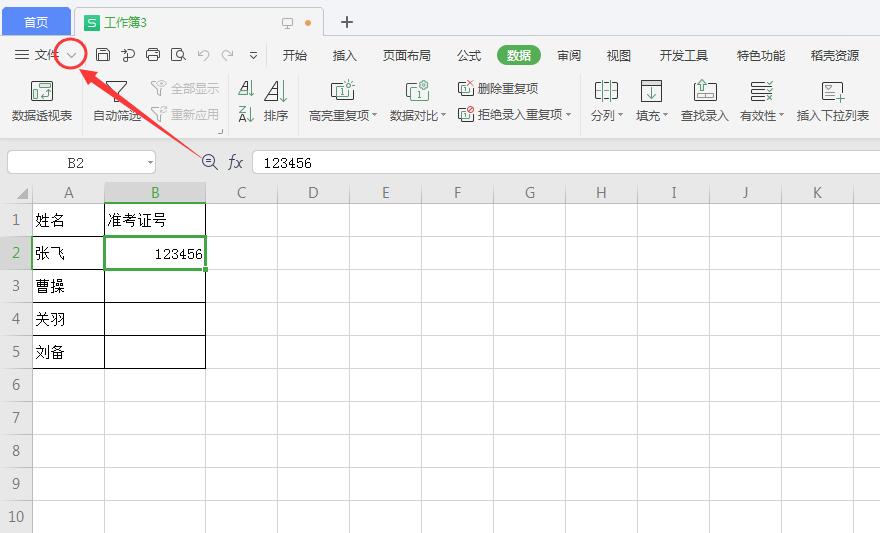880x533 pixels.
Task: Click cell containing 姓名
Action: coord(68,220)
